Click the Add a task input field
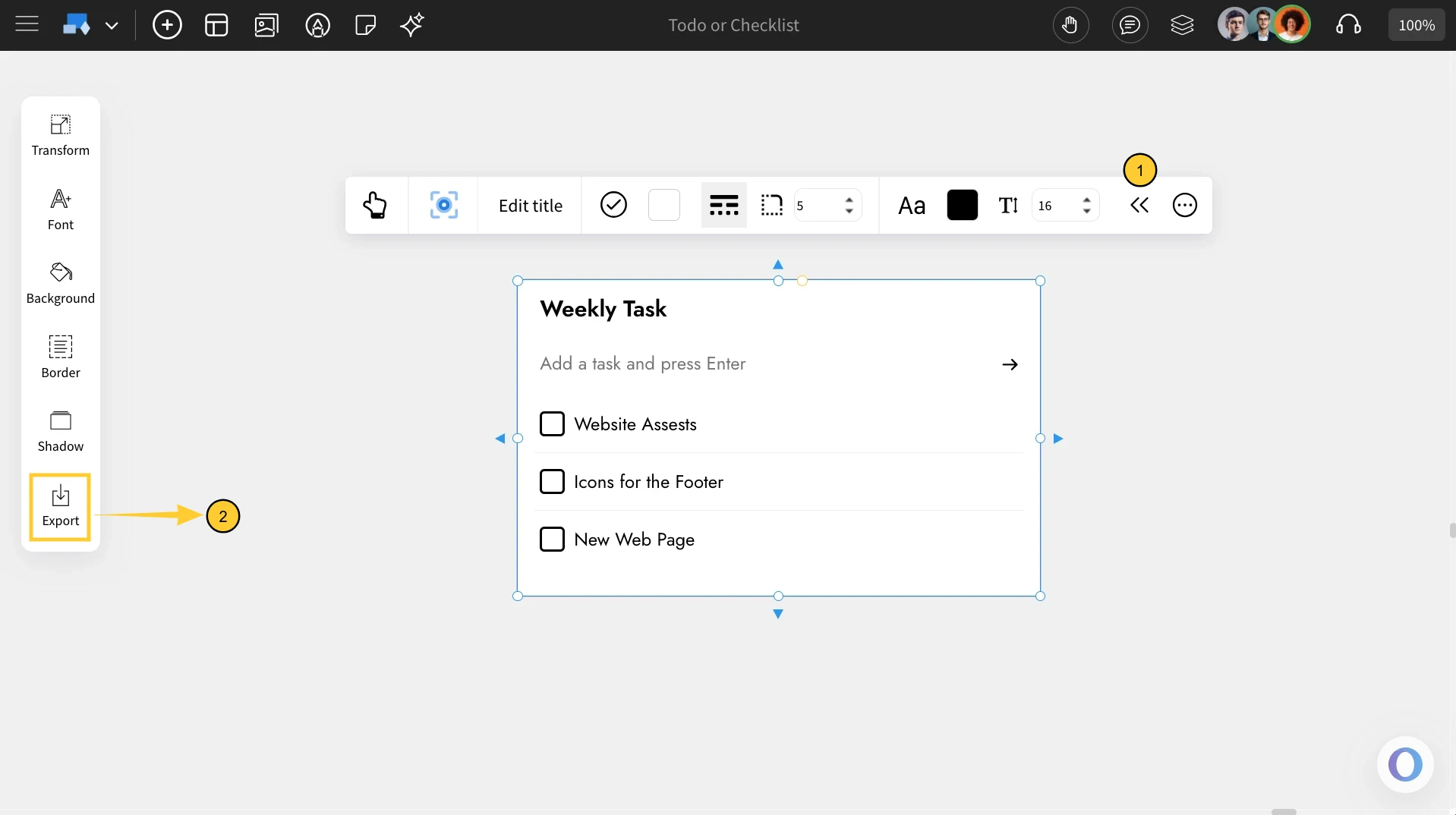The image size is (1456, 815). pyautogui.click(x=759, y=363)
